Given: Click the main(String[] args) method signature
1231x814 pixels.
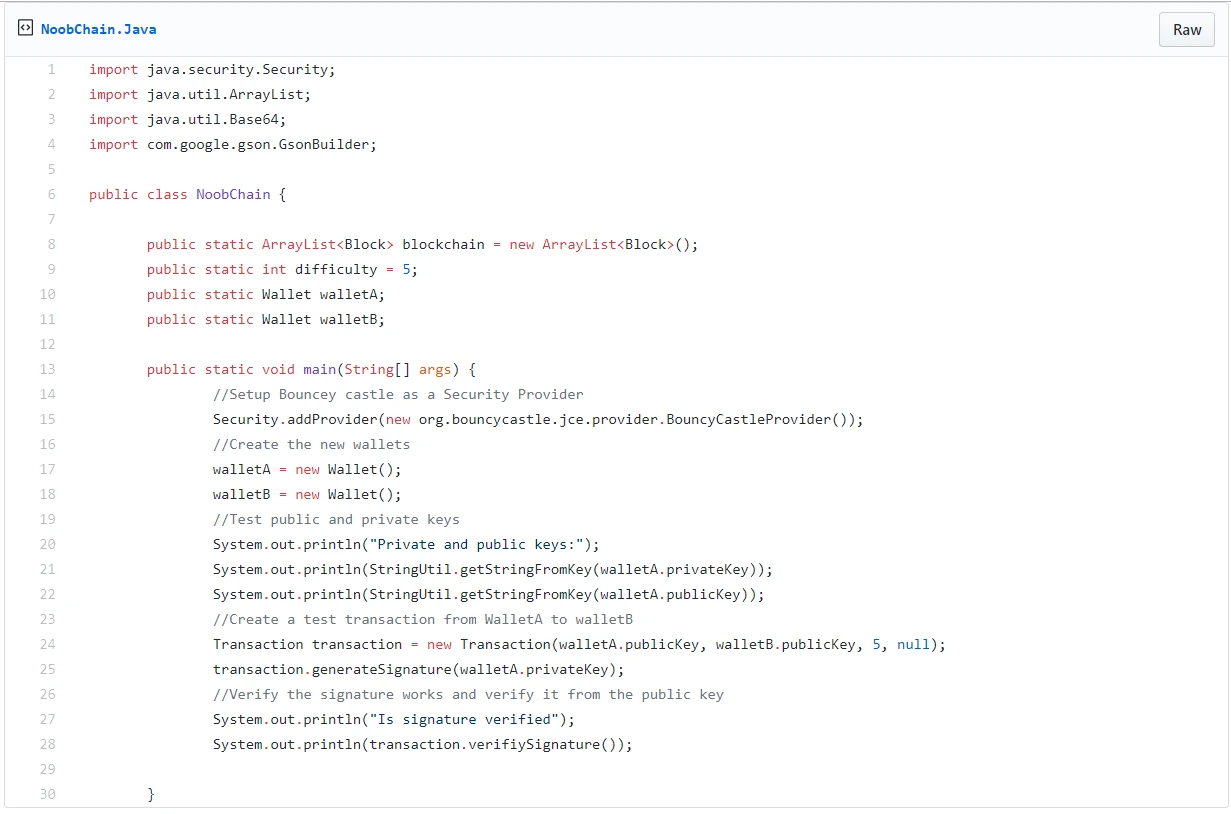Looking at the screenshot, I should tap(311, 369).
